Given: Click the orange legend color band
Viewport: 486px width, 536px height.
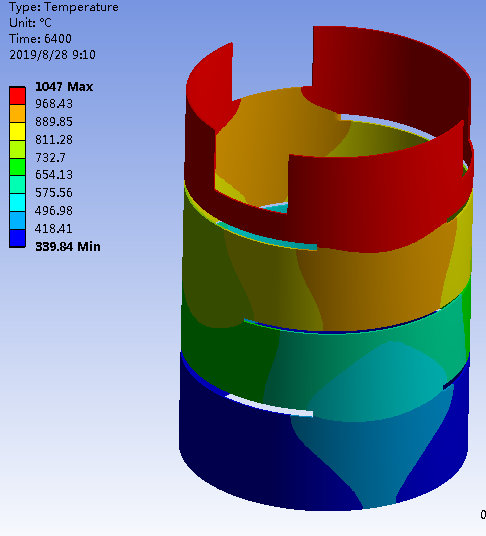Looking at the screenshot, I should pos(17,113).
